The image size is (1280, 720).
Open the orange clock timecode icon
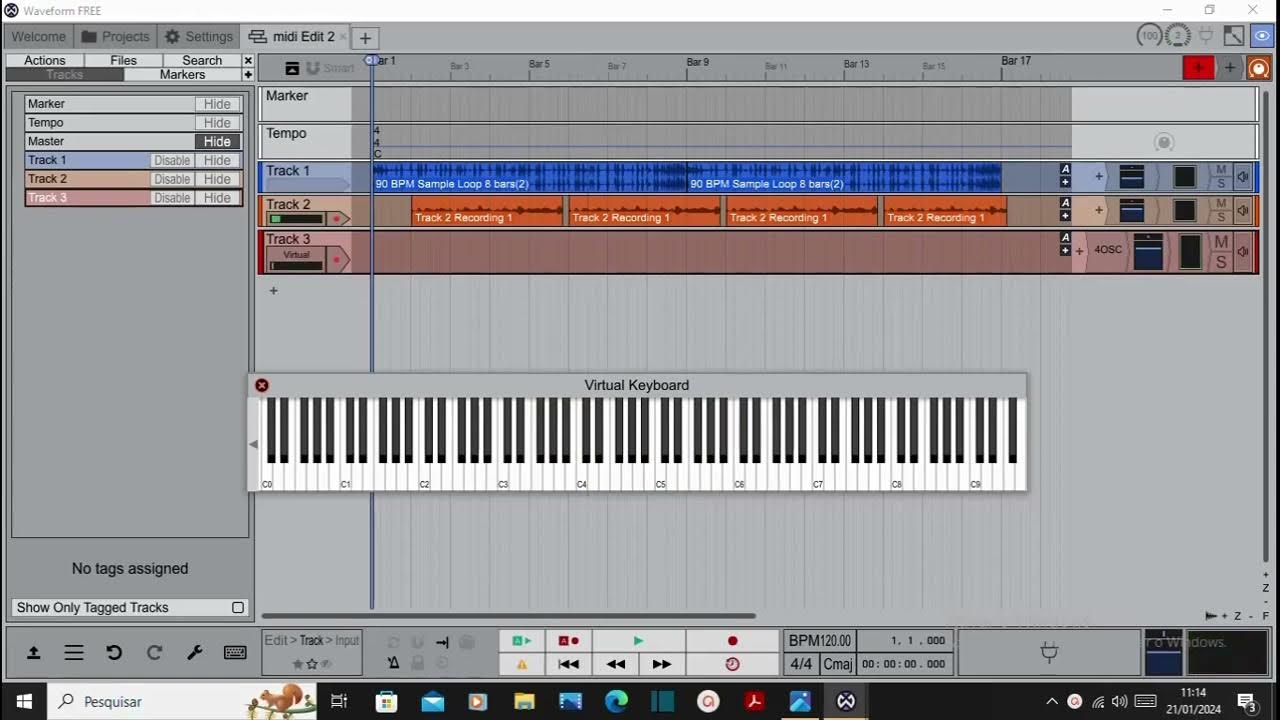[x=732, y=664]
